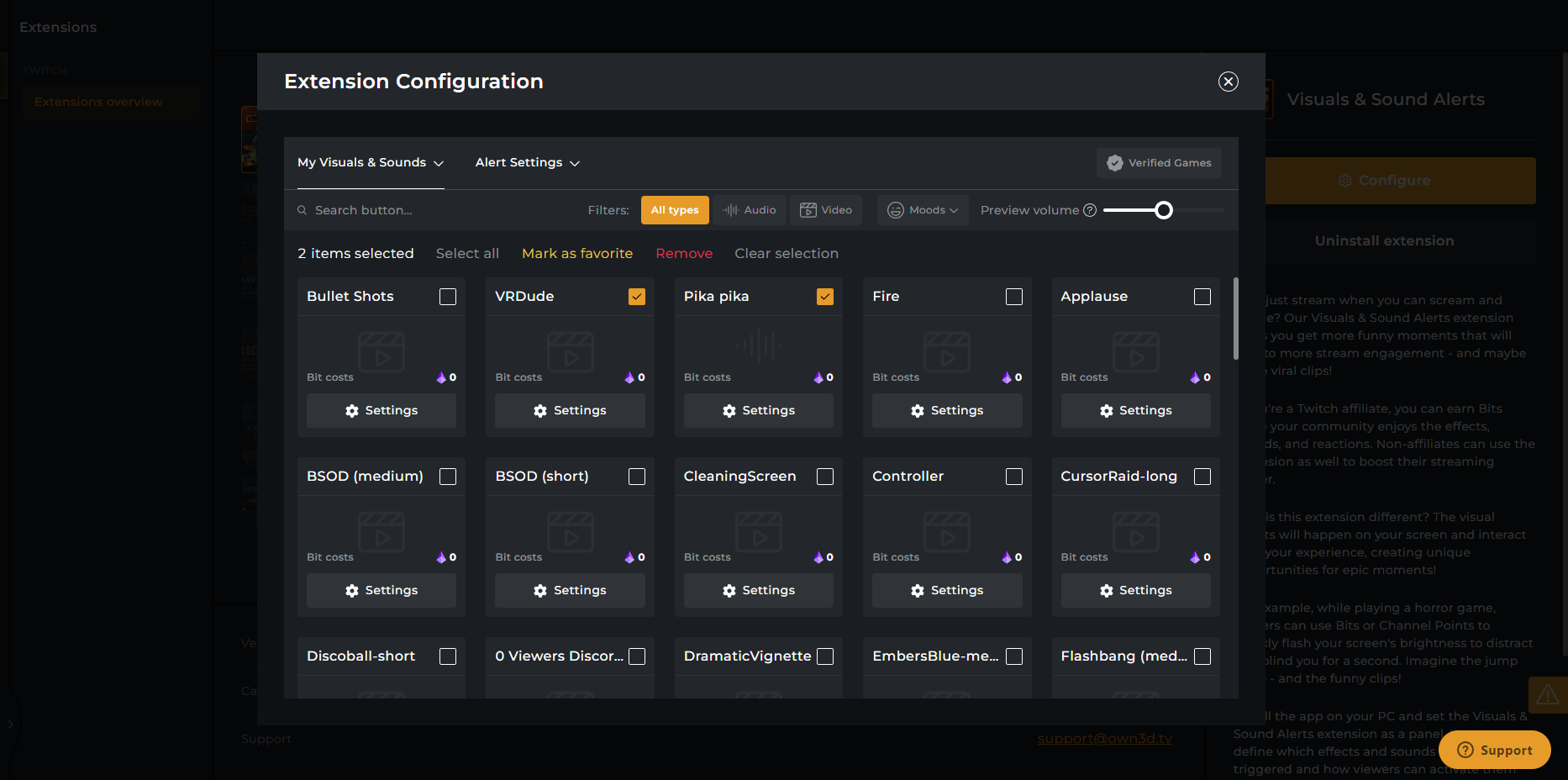Click the BSOD (medium) video preview icon
Screen dimensions: 1568x780
pyautogui.click(x=381, y=531)
